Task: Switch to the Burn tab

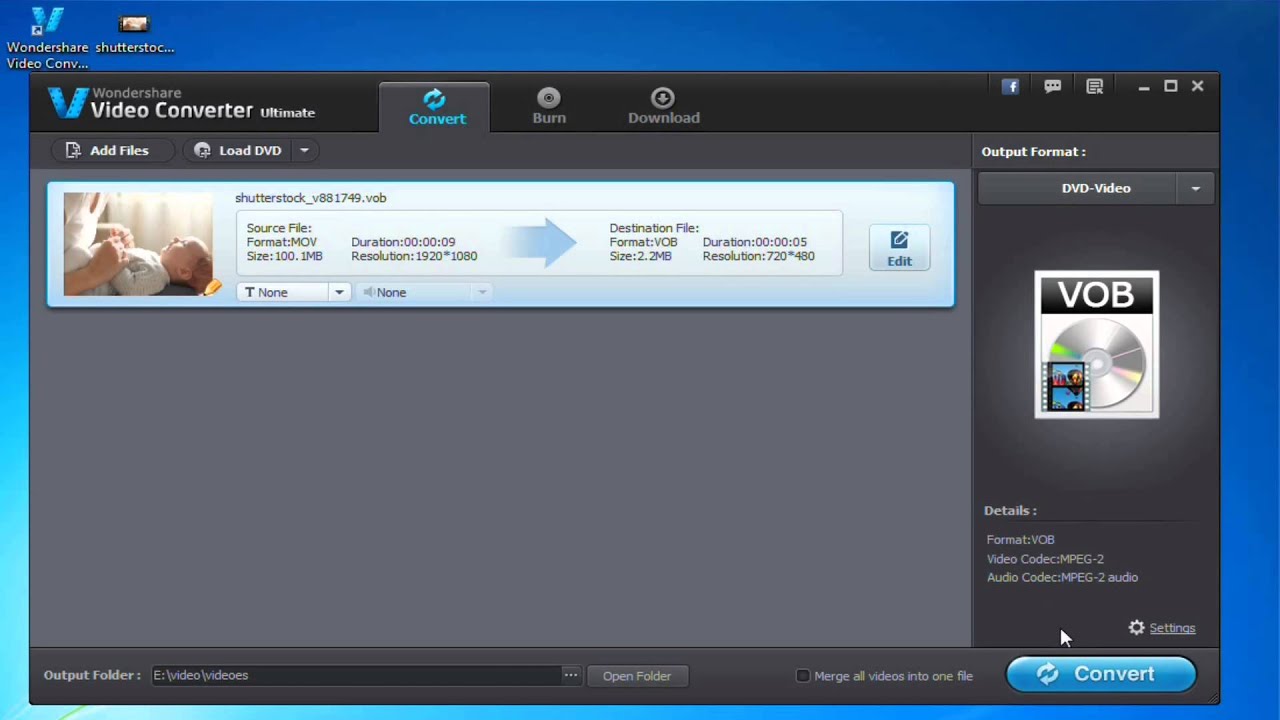Action: pos(549,107)
